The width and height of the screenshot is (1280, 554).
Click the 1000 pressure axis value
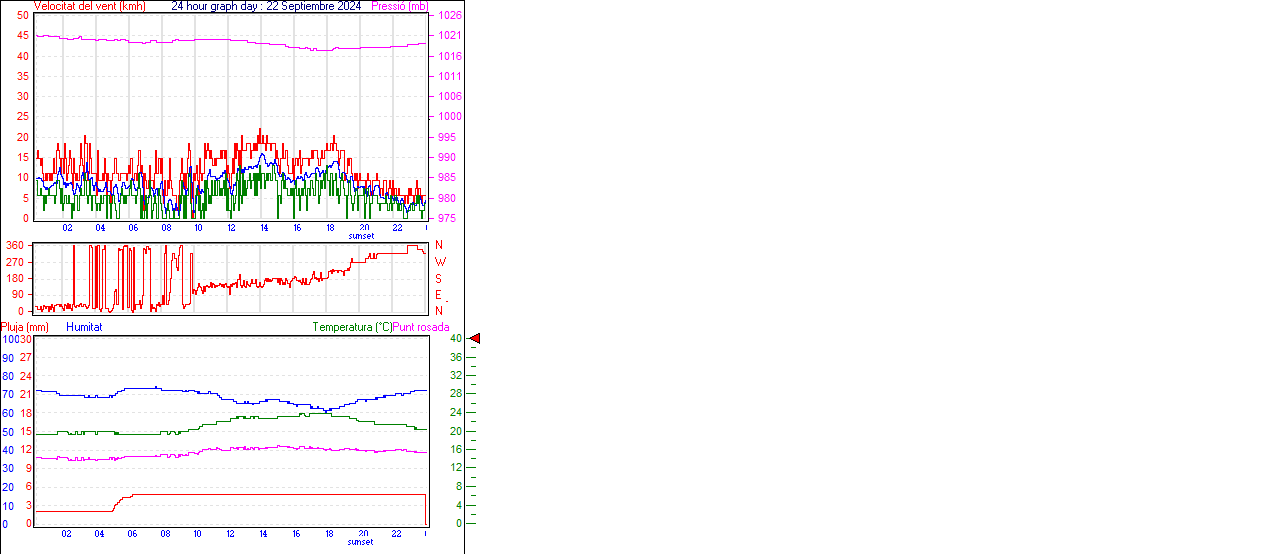click(x=450, y=117)
